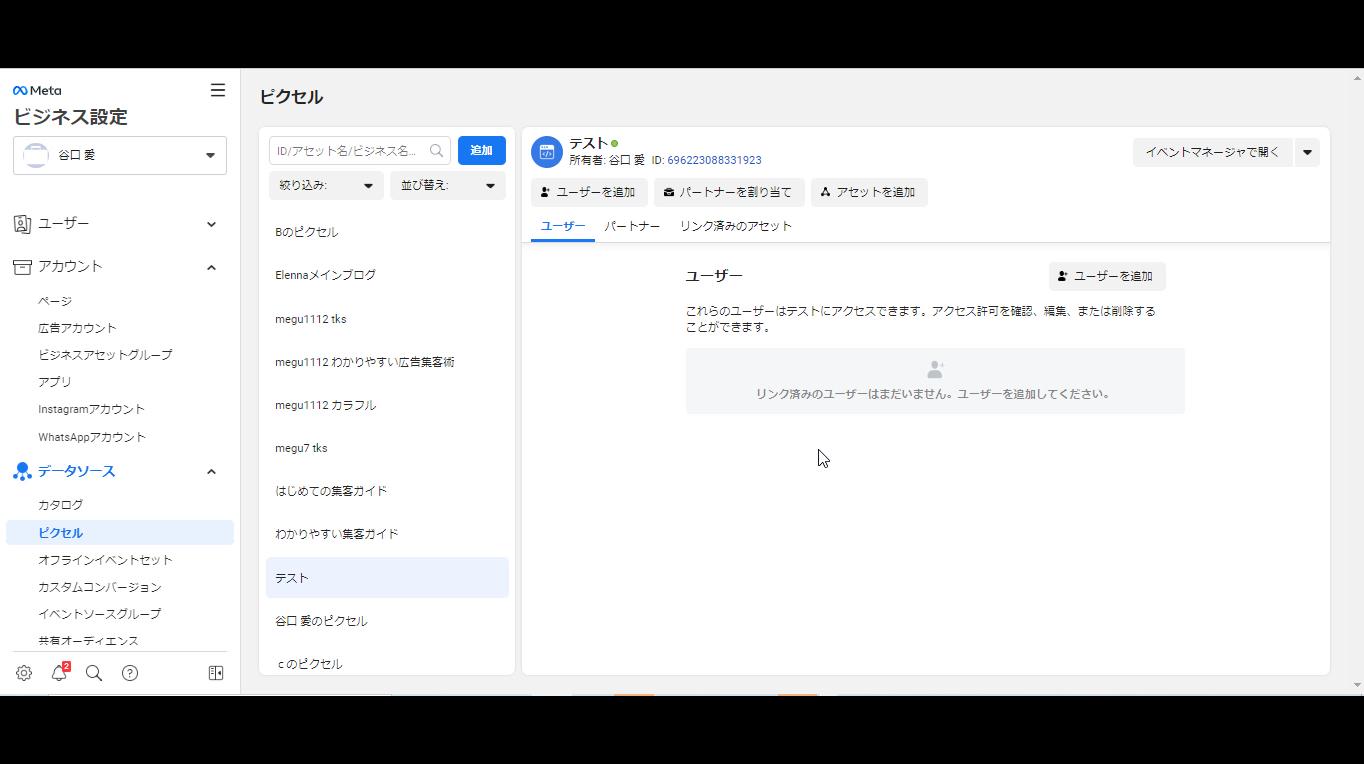Collapse the データソース sidebar section
The width and height of the screenshot is (1364, 764).
[211, 472]
